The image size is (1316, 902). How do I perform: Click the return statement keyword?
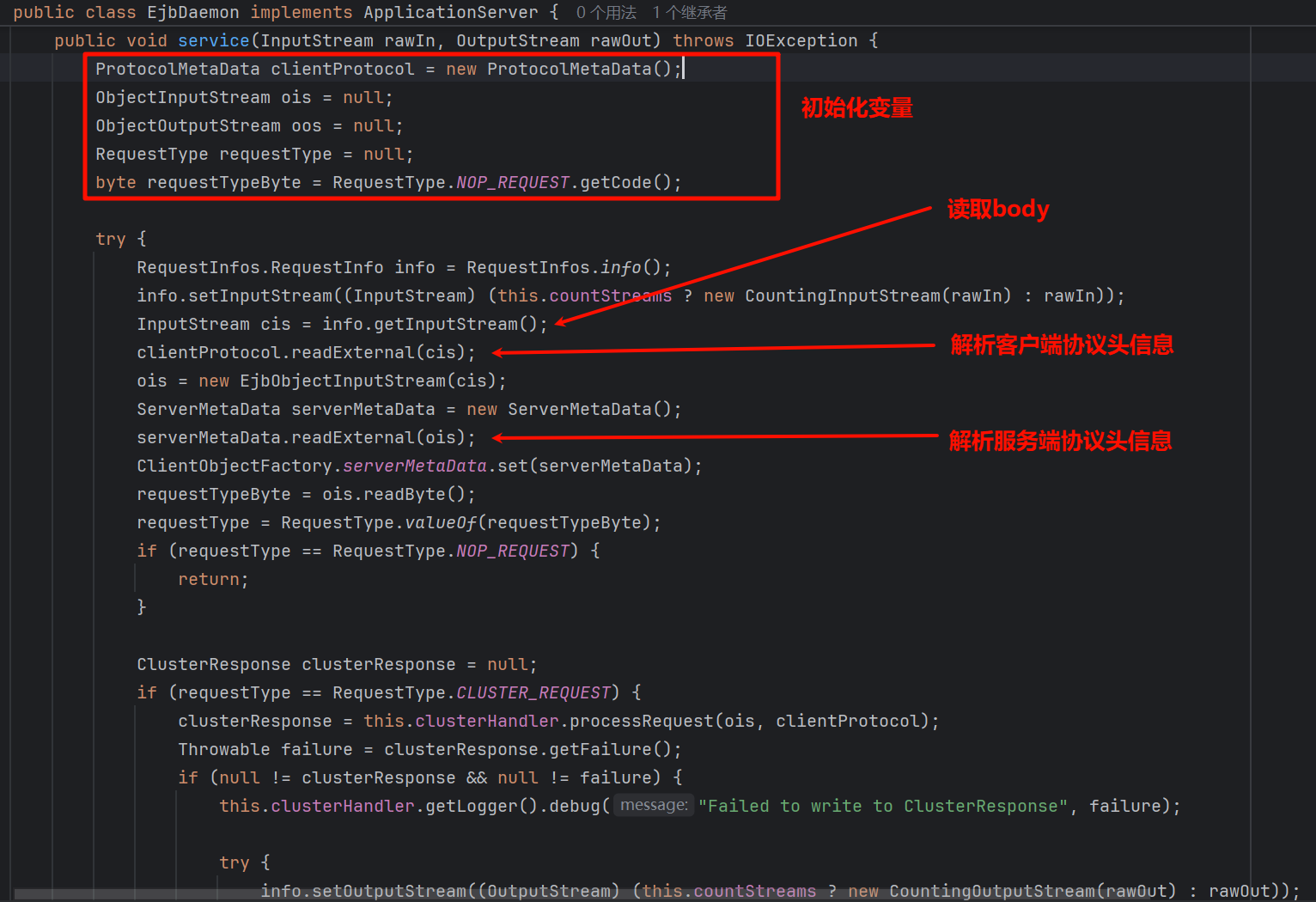pyautogui.click(x=208, y=579)
